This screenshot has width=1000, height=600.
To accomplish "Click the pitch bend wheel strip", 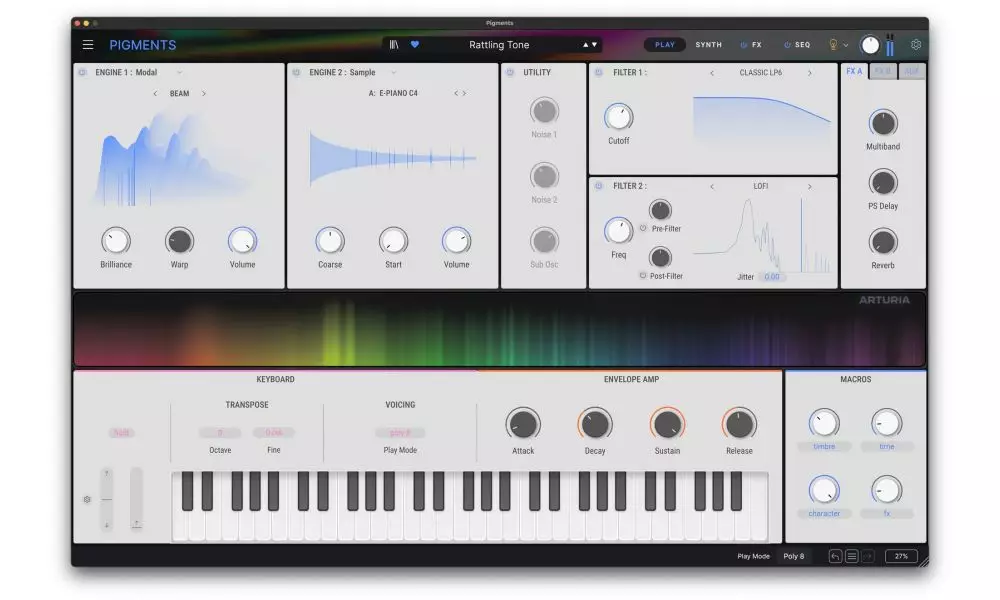I will click(107, 499).
